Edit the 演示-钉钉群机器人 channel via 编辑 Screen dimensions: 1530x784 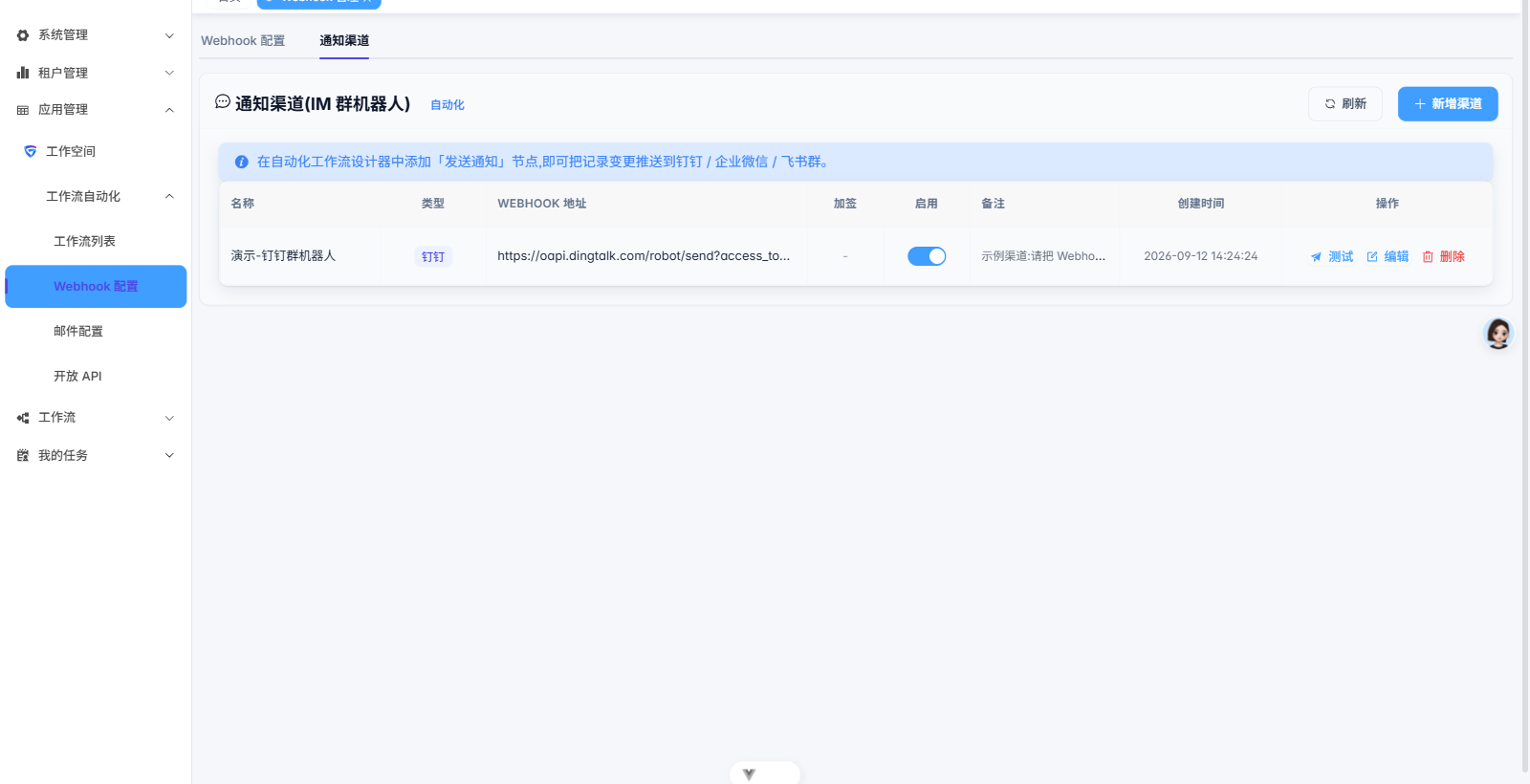(x=1388, y=256)
